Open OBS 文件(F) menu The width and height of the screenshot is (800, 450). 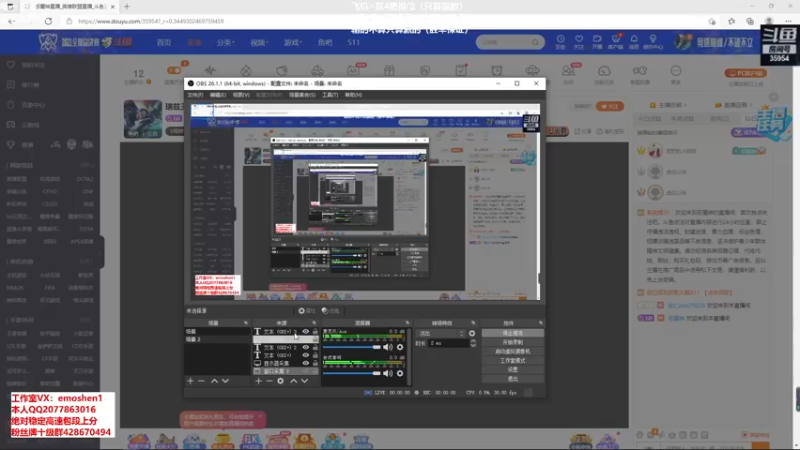click(x=195, y=95)
